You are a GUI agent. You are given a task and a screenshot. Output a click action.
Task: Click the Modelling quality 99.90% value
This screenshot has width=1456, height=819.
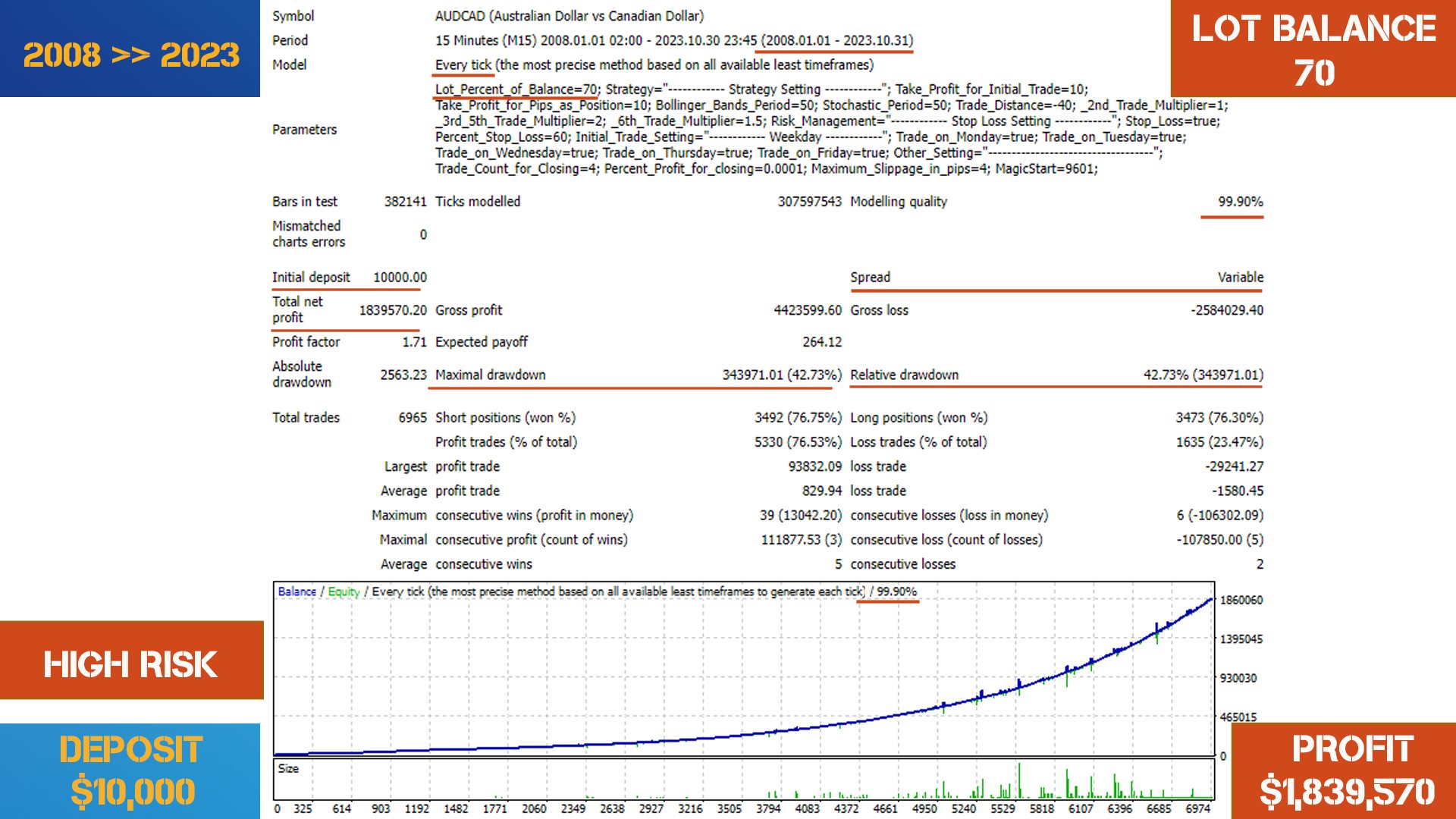(1240, 202)
